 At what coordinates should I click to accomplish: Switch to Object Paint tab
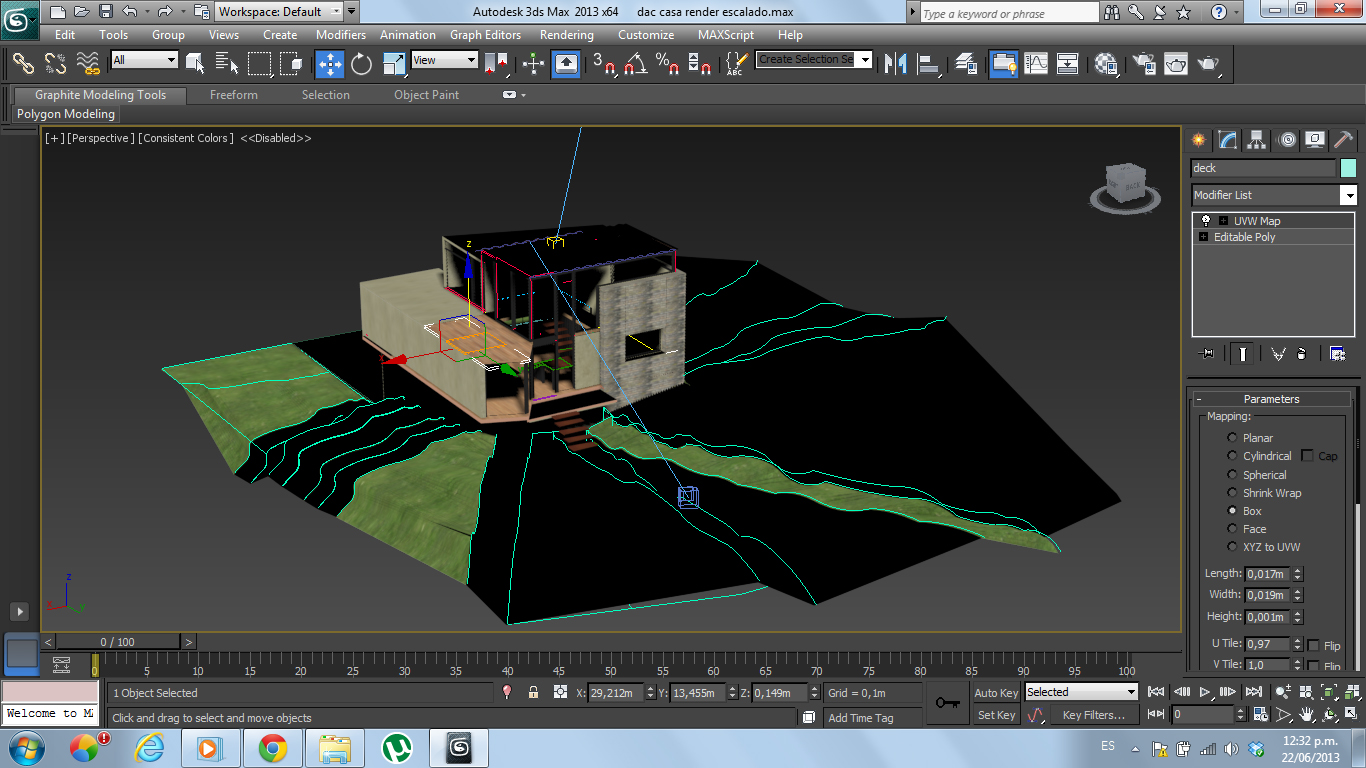pos(427,95)
